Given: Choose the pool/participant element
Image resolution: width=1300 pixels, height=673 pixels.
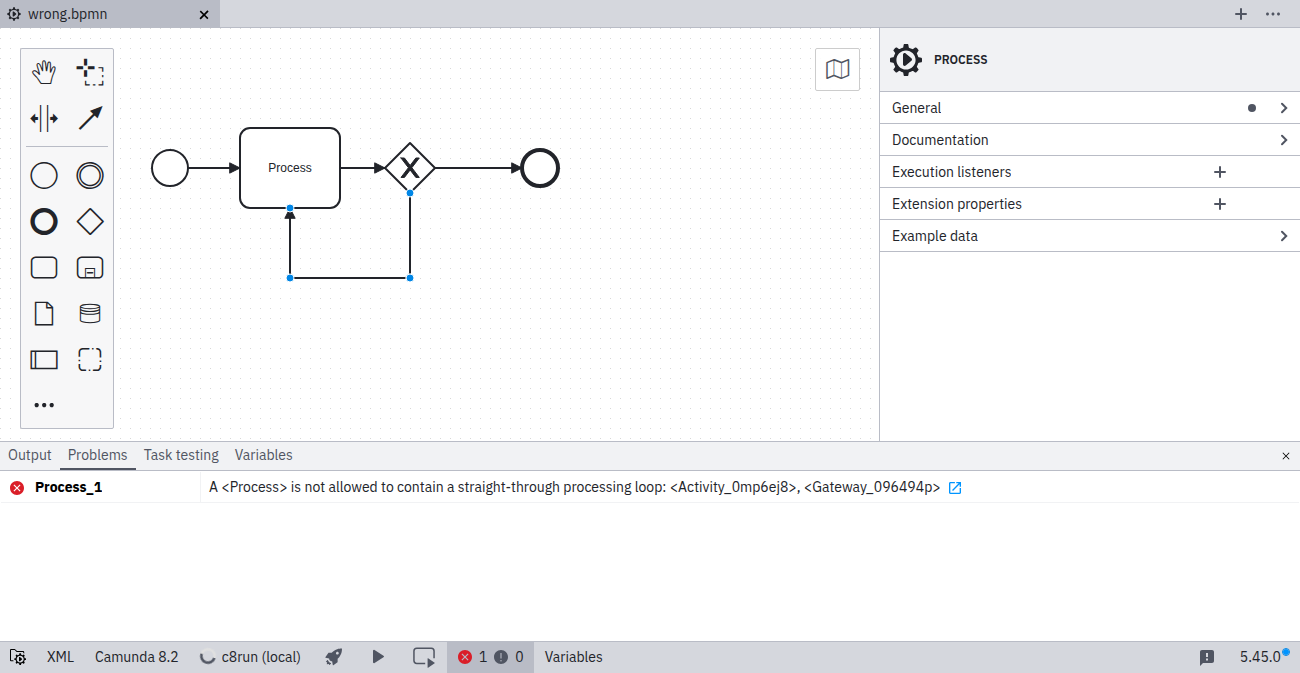Looking at the screenshot, I should 44,359.
